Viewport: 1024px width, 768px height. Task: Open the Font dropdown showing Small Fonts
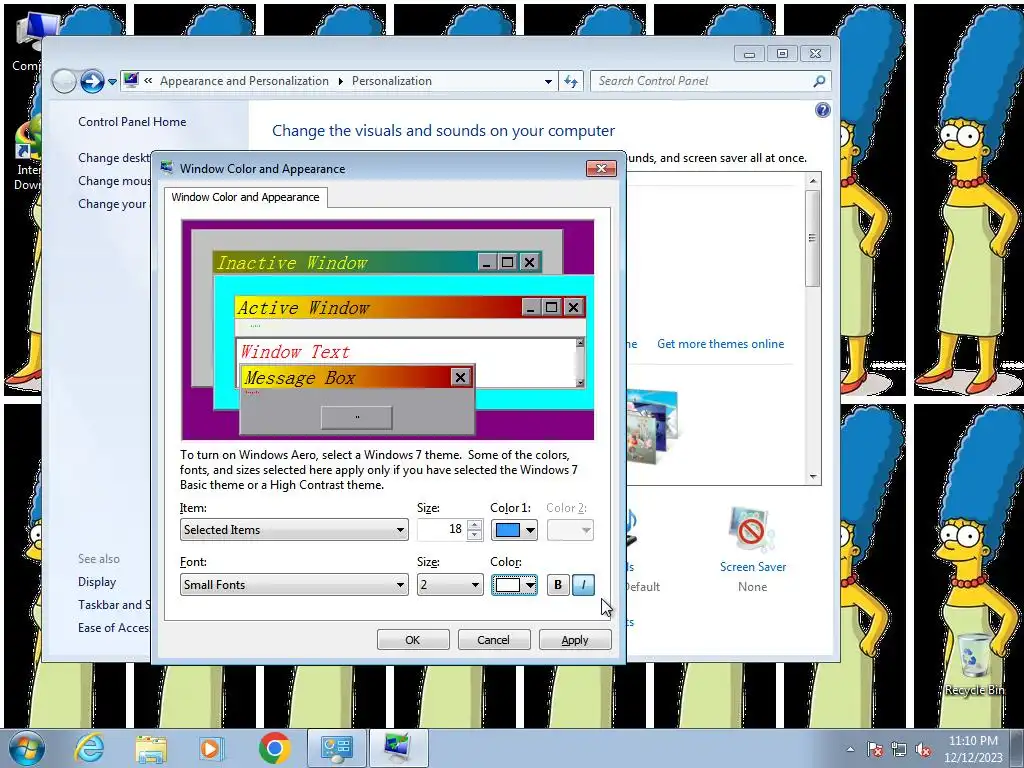(x=294, y=584)
